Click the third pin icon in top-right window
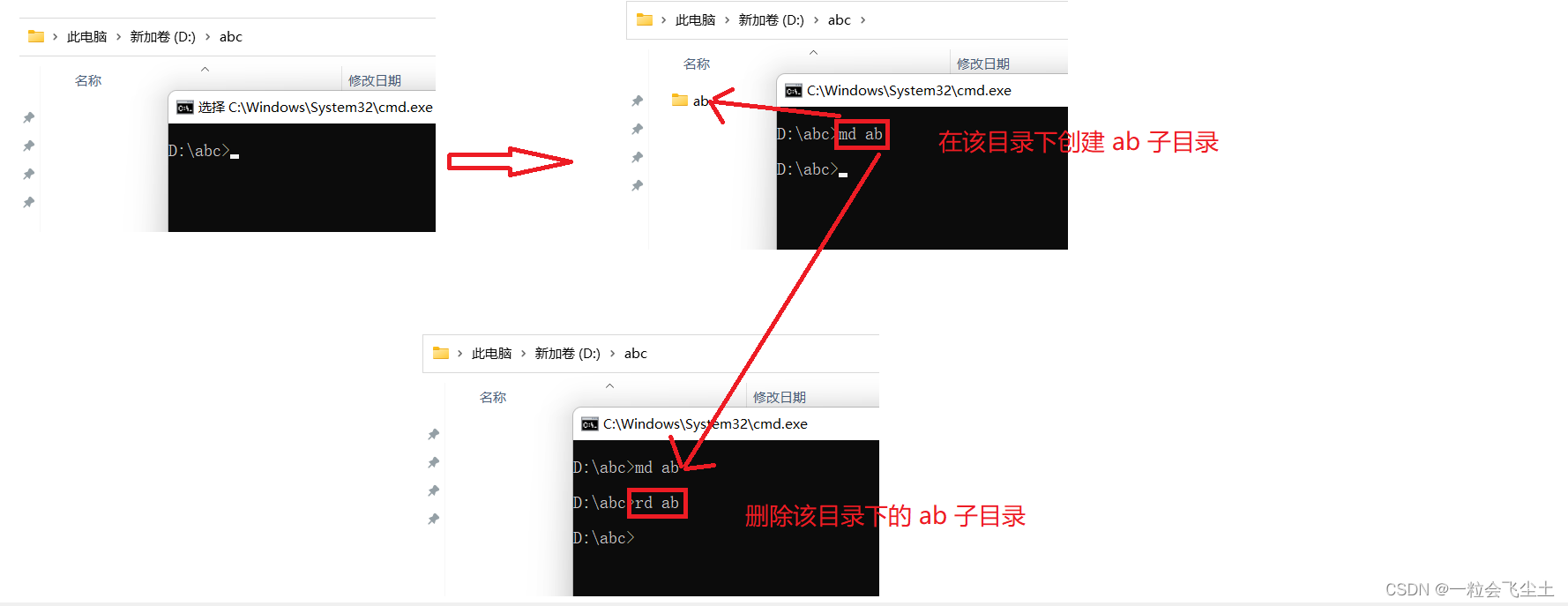This screenshot has height=606, width=1568. tap(638, 157)
